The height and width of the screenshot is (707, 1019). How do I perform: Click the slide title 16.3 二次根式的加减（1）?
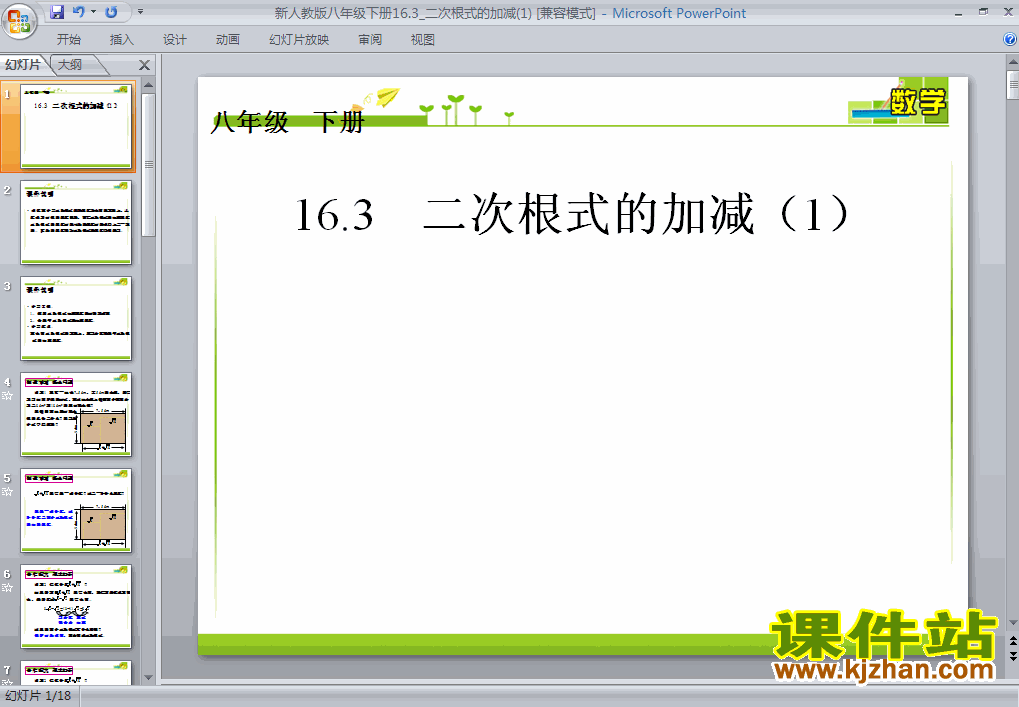click(573, 214)
